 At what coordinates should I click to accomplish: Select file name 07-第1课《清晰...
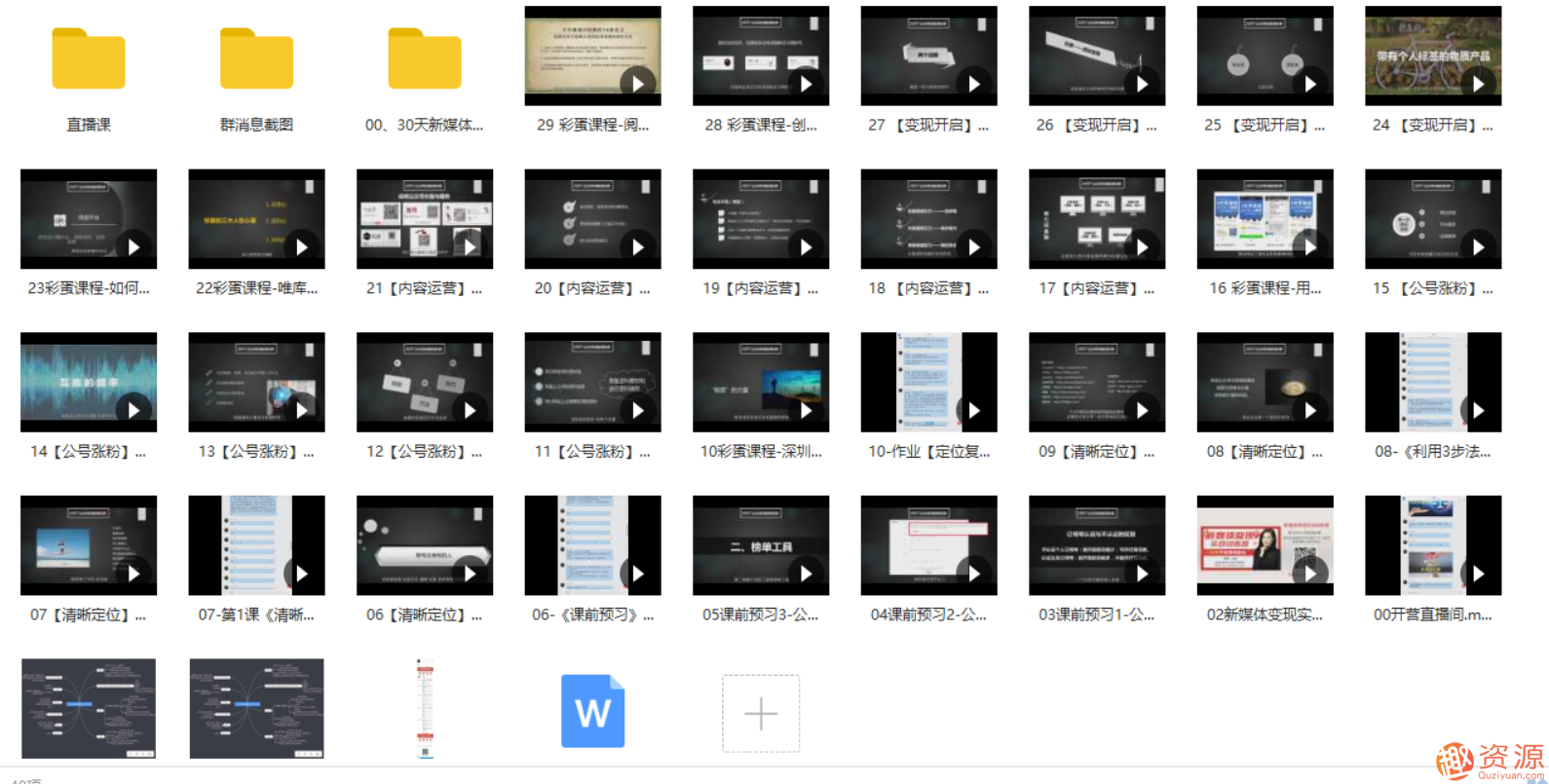point(256,615)
